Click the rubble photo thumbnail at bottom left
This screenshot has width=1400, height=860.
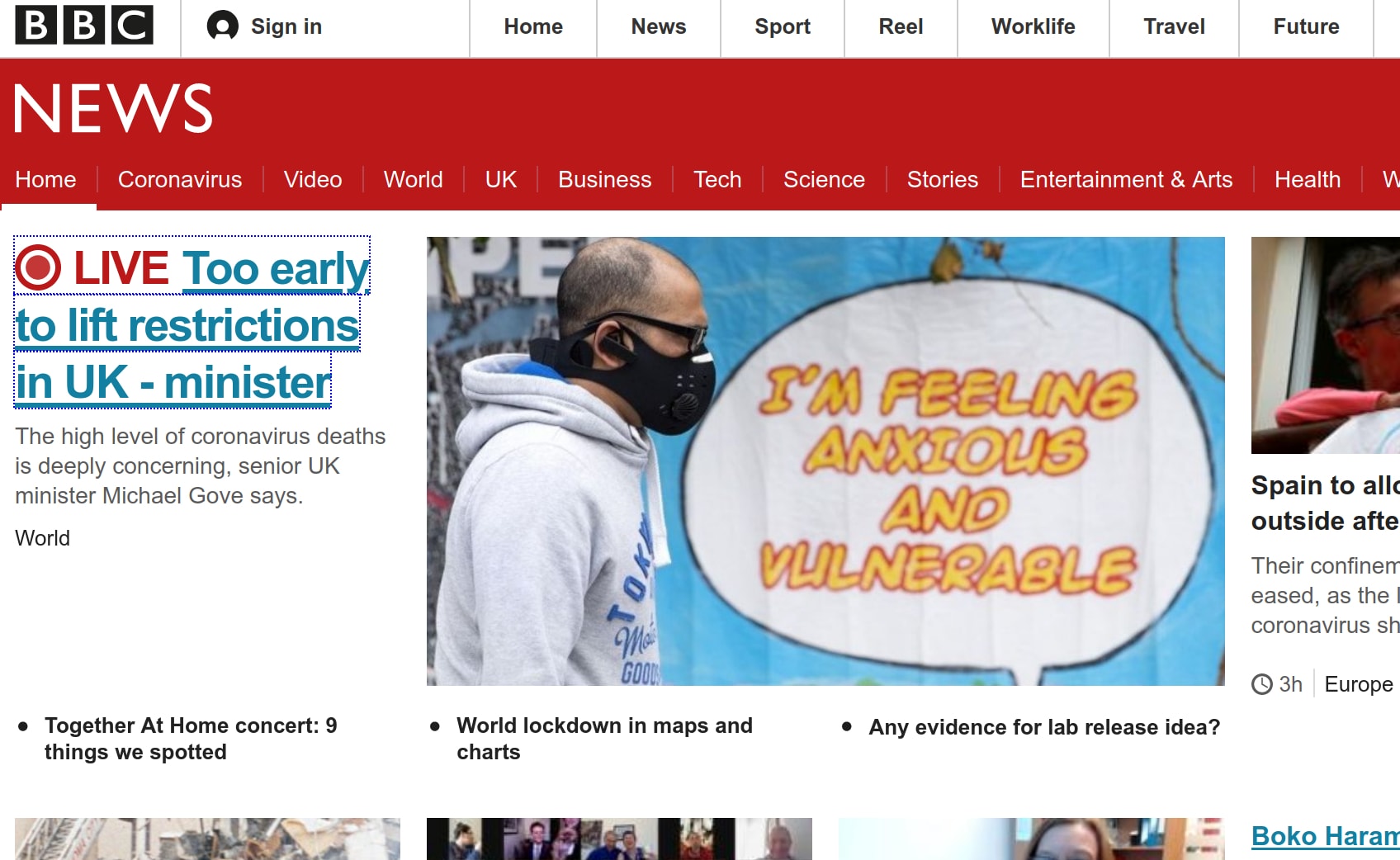coord(207,839)
